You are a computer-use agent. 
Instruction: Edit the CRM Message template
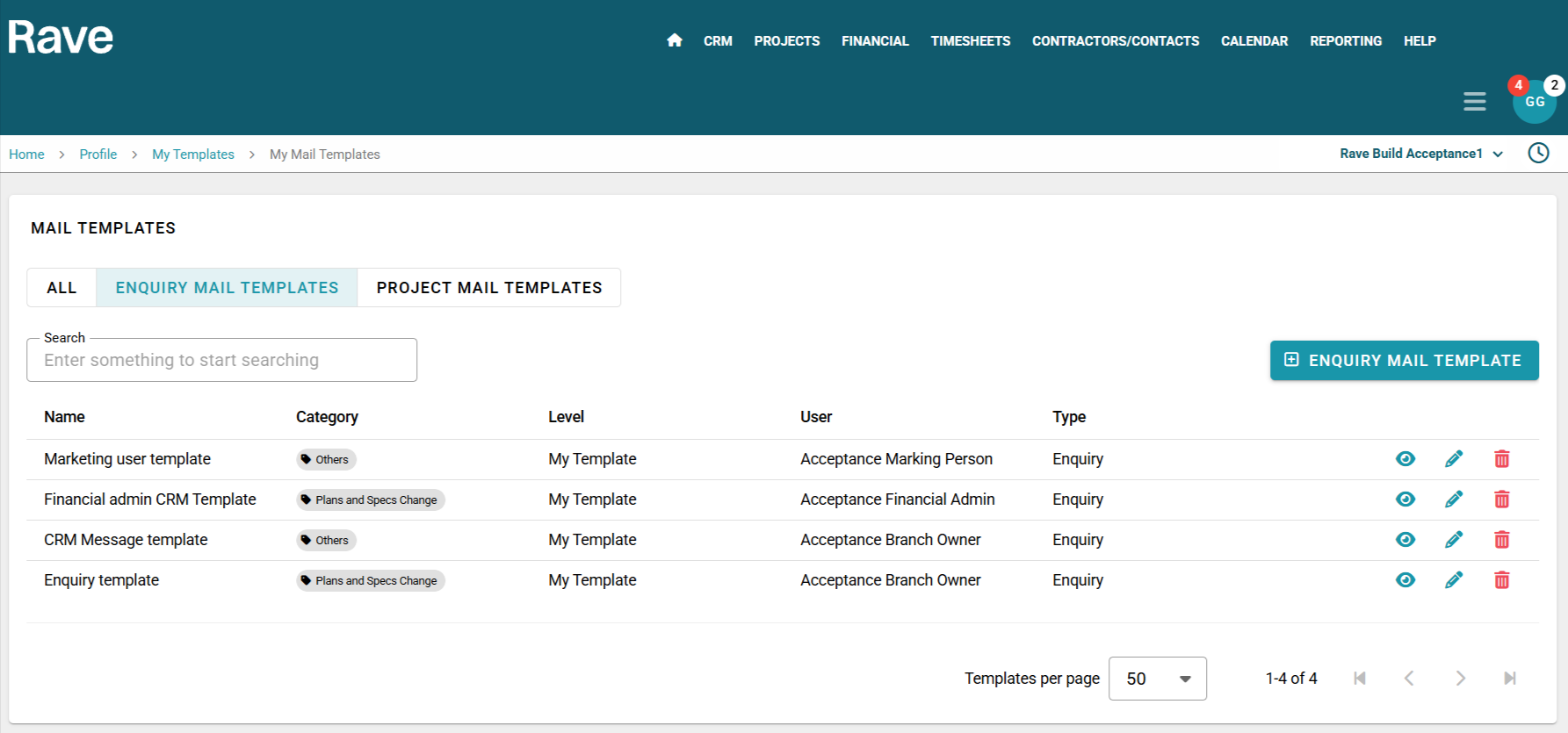coord(1454,540)
